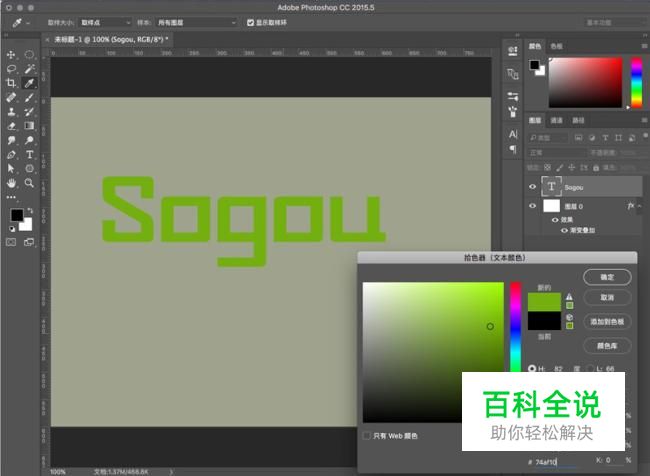
Task: Swap foreground and background colors
Action: click(x=30, y=211)
